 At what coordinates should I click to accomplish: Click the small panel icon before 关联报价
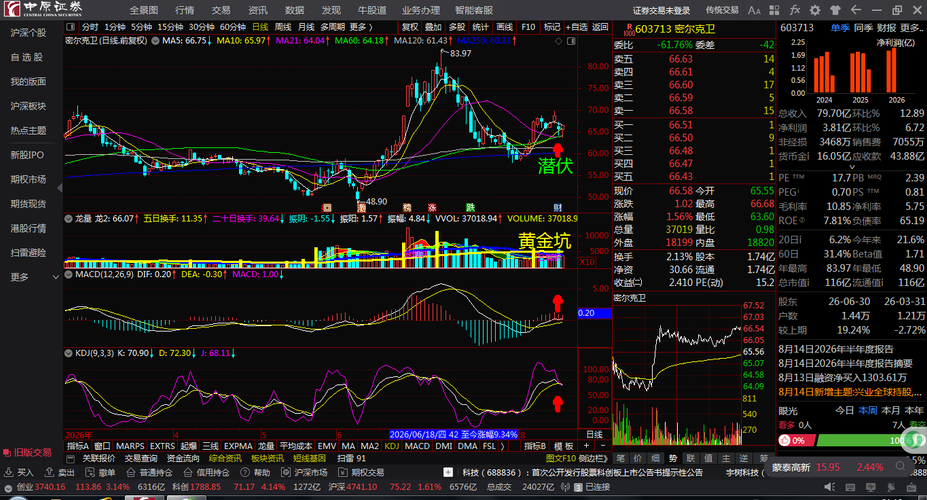click(x=70, y=459)
